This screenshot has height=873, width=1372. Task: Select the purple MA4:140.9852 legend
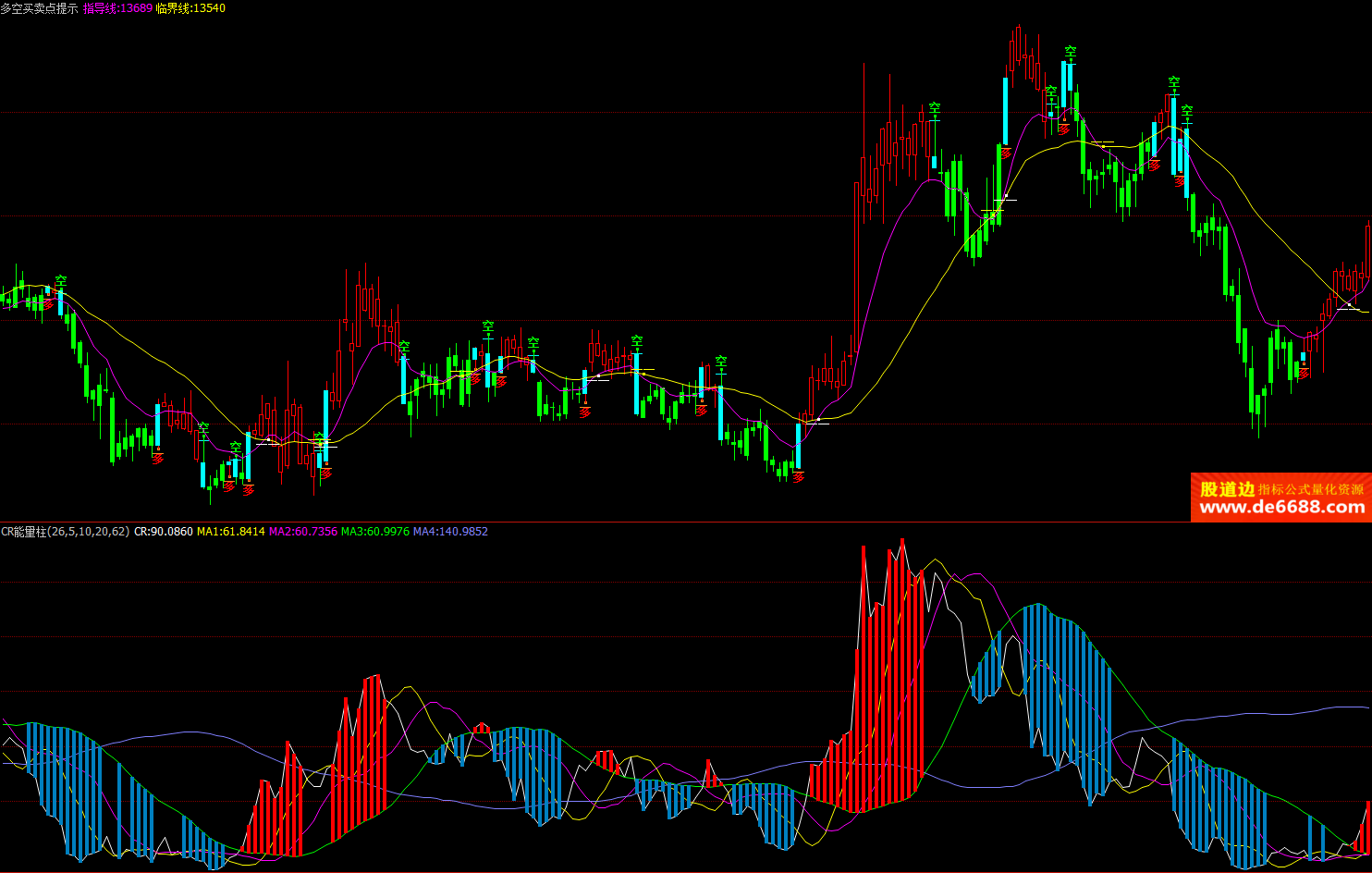[450, 532]
